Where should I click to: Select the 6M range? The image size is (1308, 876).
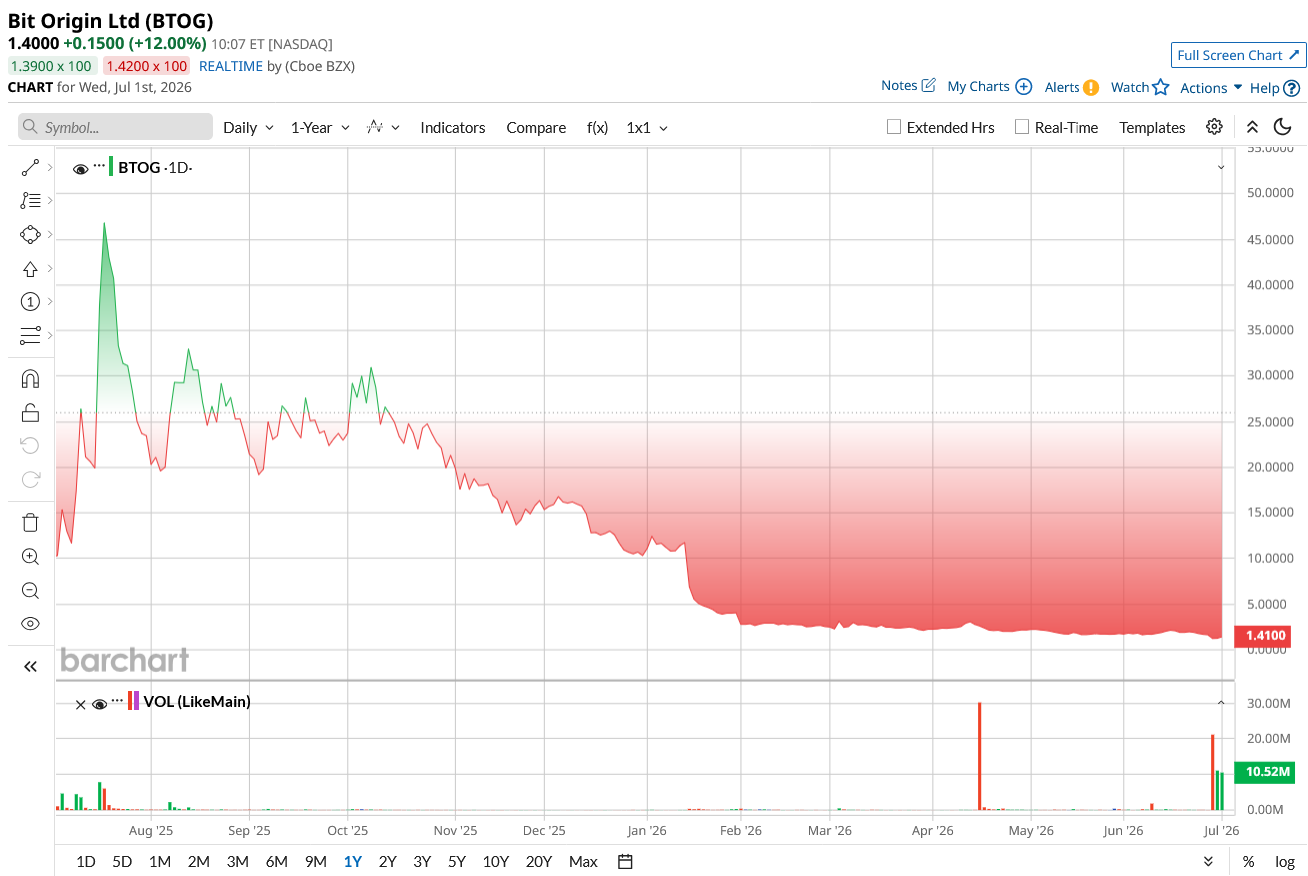click(276, 861)
